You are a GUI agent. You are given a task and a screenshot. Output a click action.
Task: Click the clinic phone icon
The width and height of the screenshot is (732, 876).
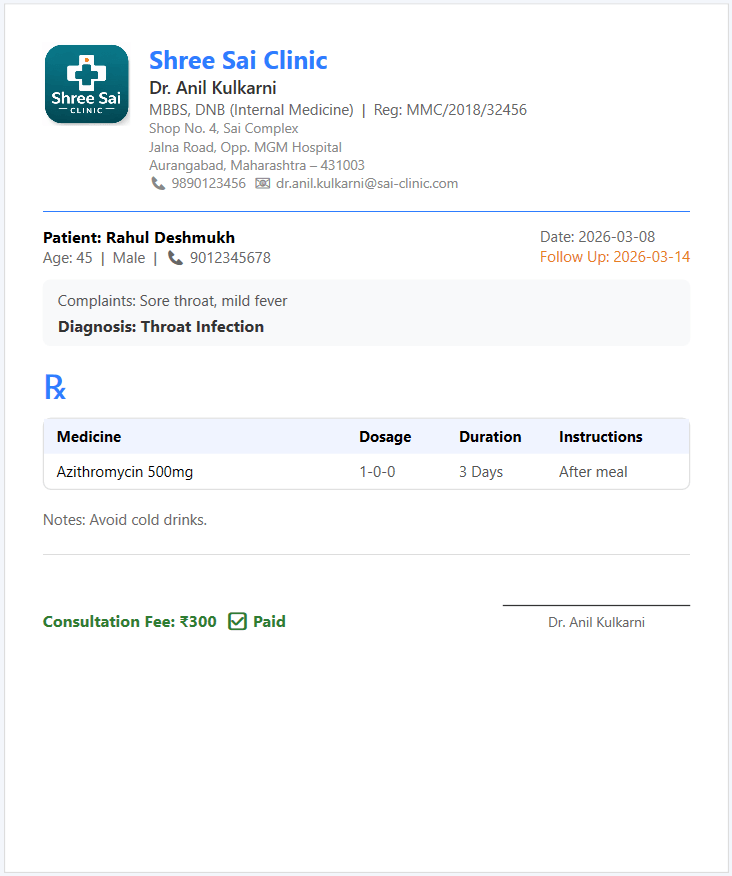158,184
